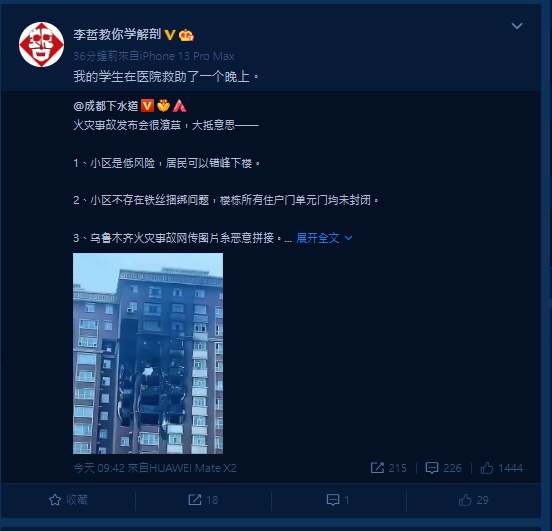This screenshot has width=552, height=531.
Task: Like the original post with 1444 likes
Action: 502,468
